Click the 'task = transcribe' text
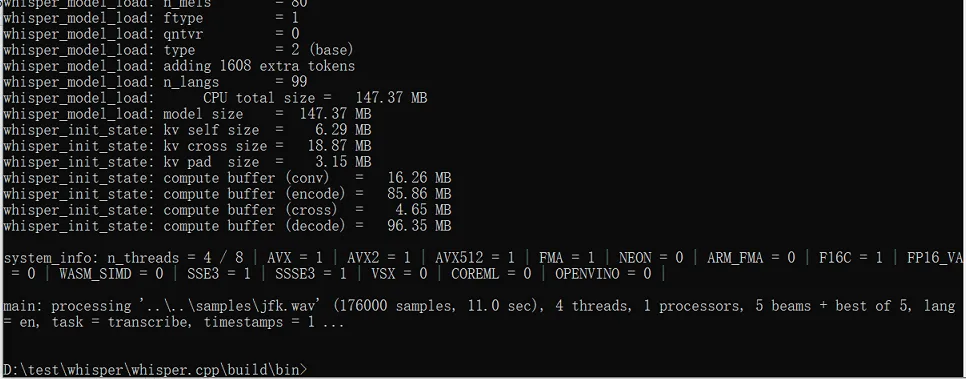Image resolution: width=966 pixels, height=379 pixels. [x=122, y=322]
